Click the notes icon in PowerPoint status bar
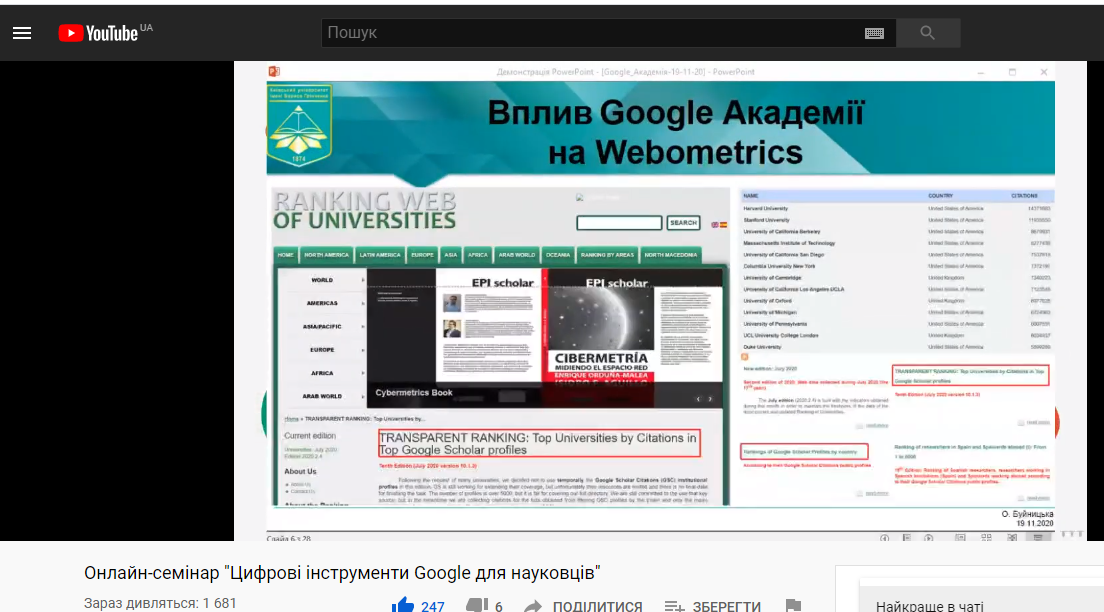Image resolution: width=1104 pixels, height=612 pixels. (x=907, y=537)
